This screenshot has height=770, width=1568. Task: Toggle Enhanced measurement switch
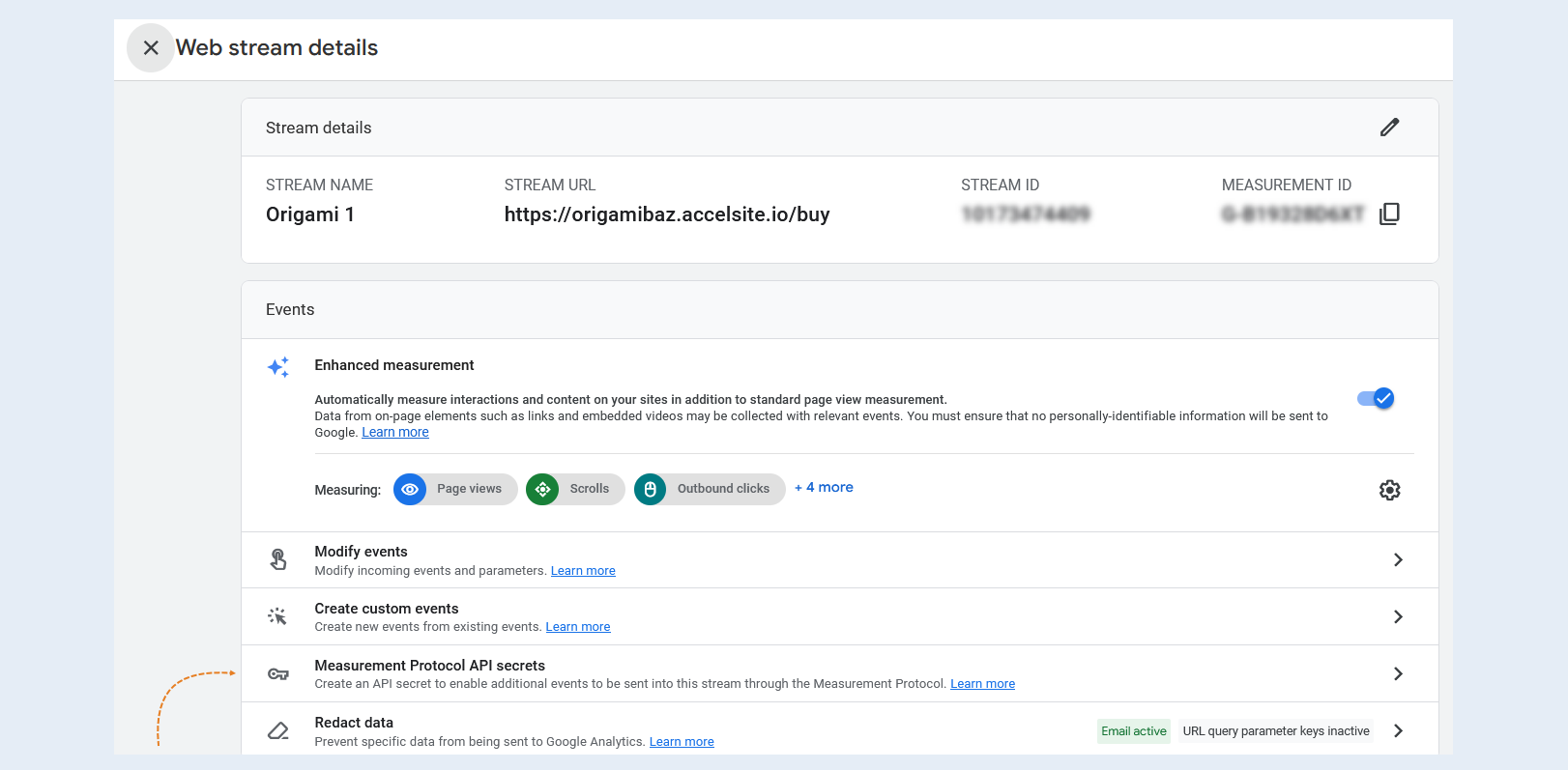point(1376,398)
